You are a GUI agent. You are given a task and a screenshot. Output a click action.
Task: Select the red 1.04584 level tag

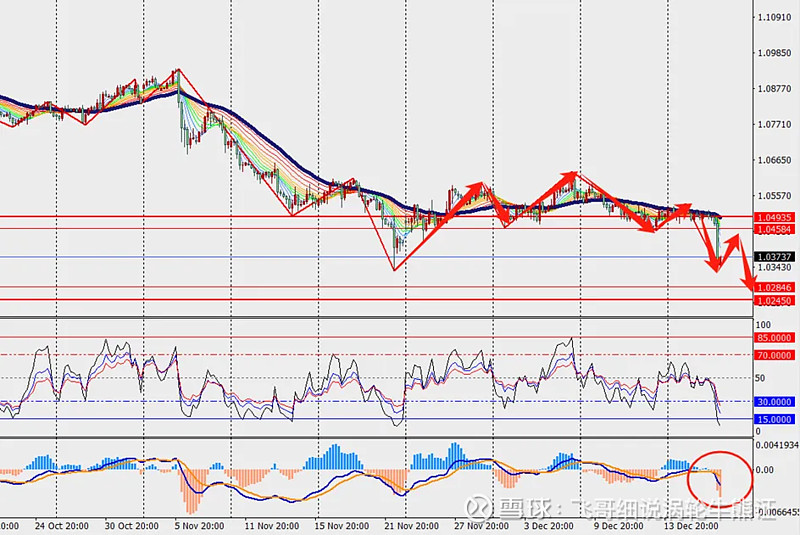click(776, 229)
